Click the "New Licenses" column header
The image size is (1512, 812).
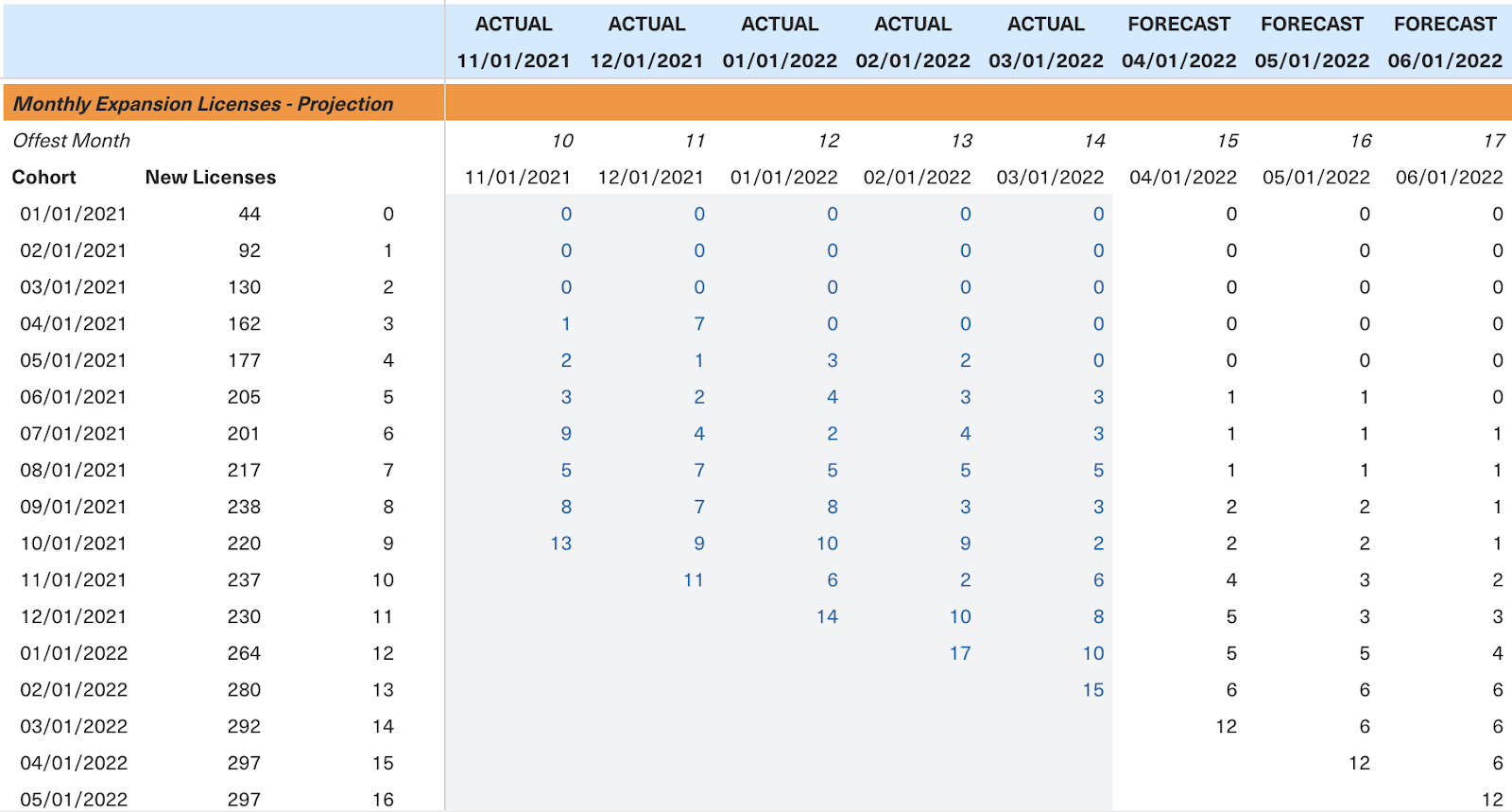(x=211, y=178)
